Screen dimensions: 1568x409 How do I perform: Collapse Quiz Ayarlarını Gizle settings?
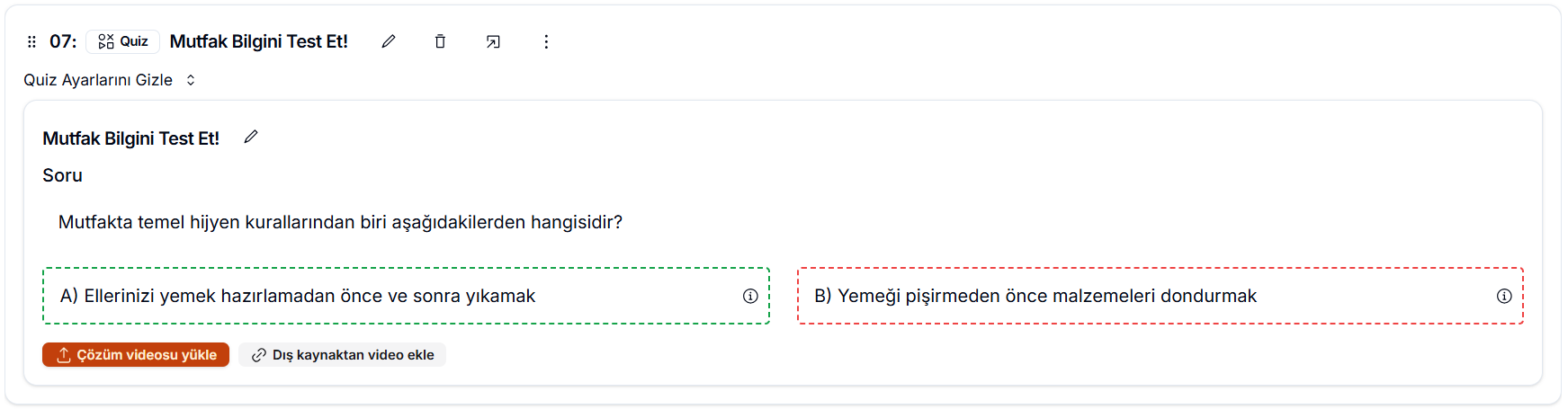point(98,80)
